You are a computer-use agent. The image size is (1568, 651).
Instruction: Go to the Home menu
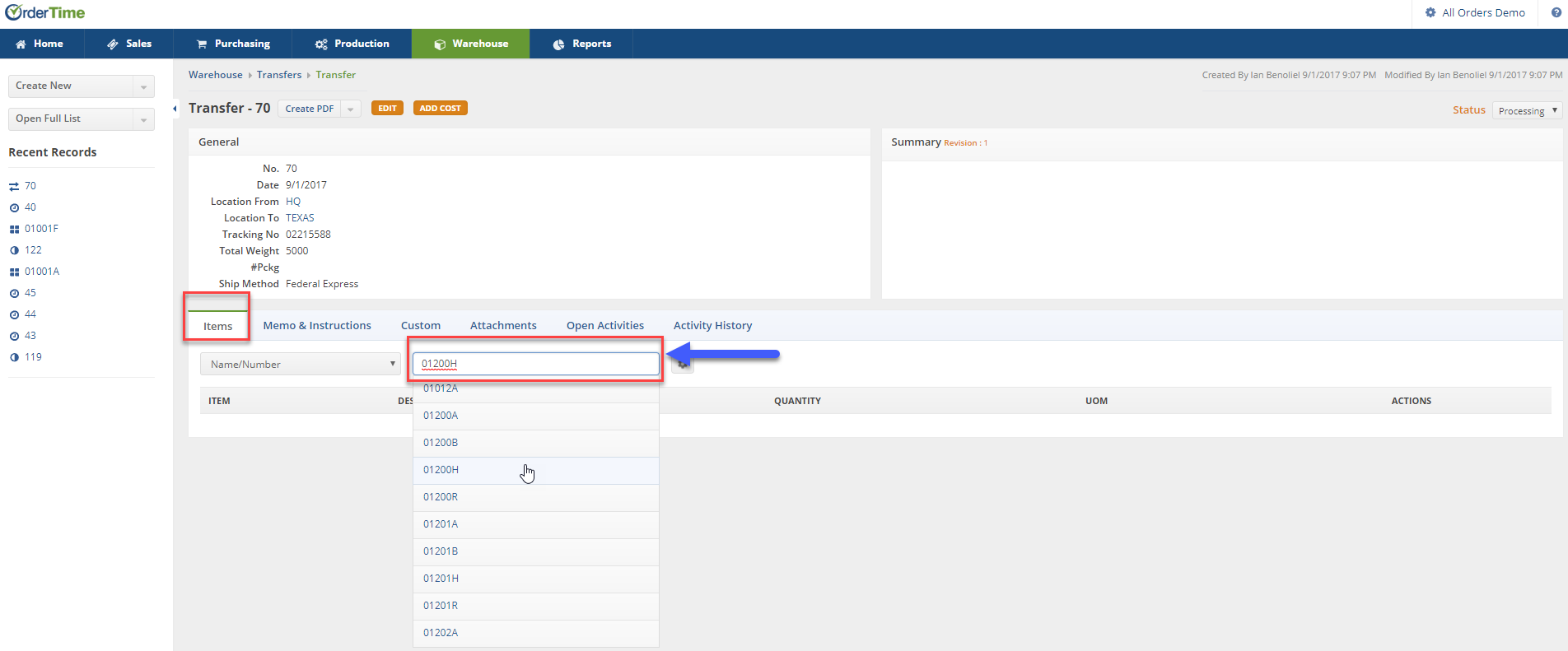click(x=41, y=44)
